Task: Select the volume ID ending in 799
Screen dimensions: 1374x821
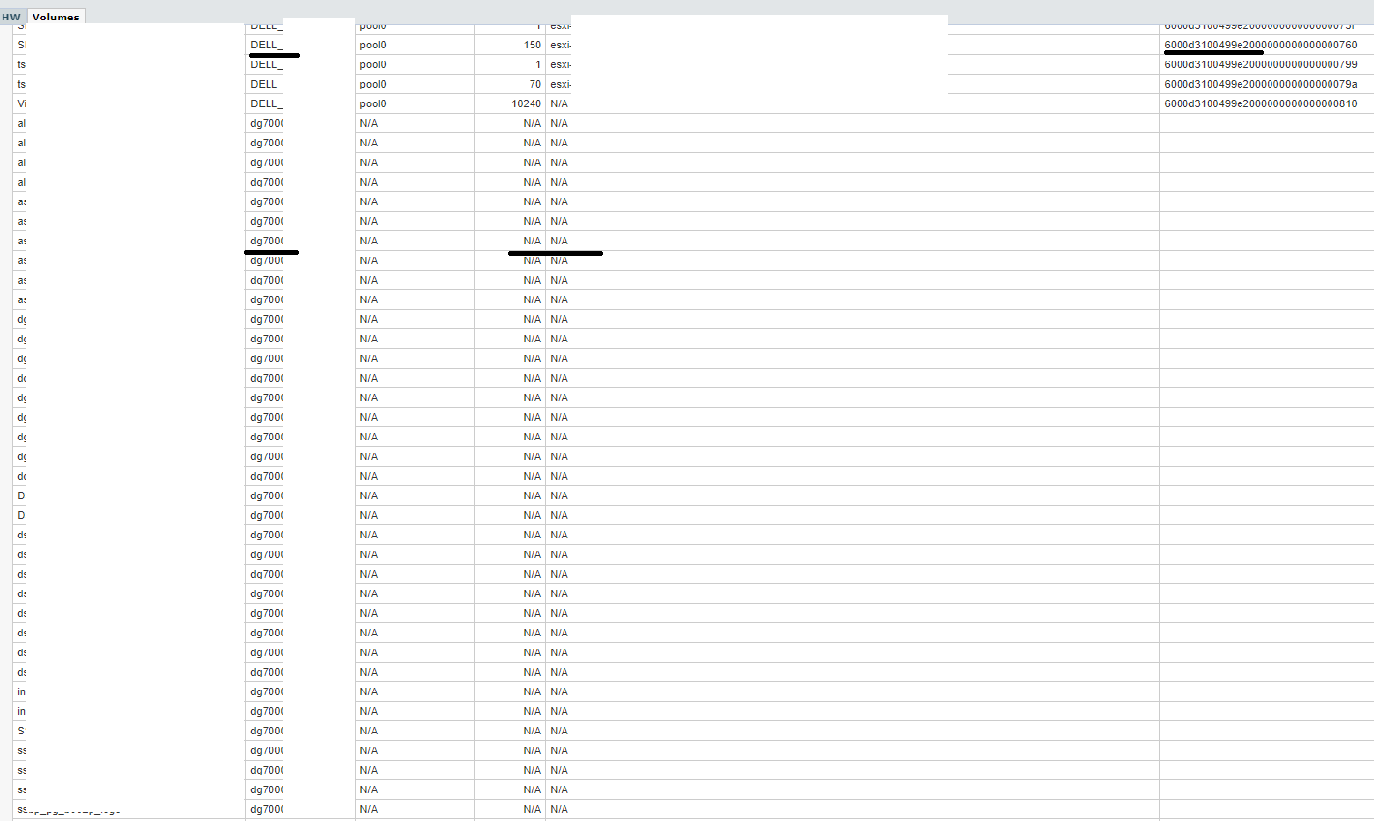Action: pos(1260,64)
